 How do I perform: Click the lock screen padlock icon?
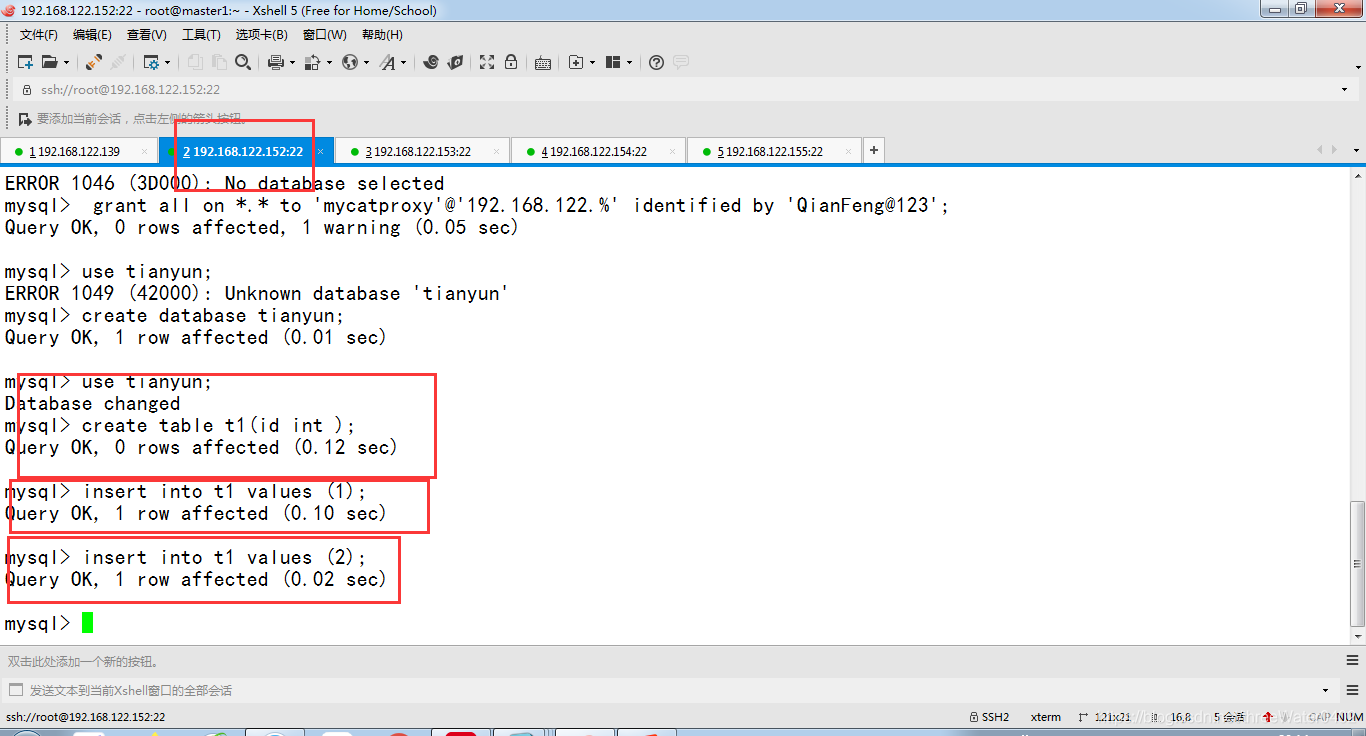click(511, 62)
